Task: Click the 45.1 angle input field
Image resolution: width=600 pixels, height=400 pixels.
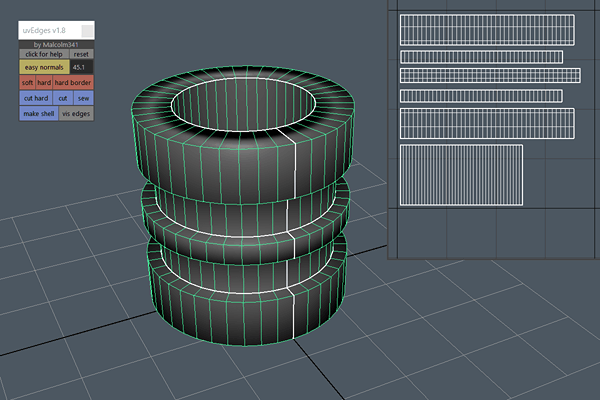Action: [x=82, y=67]
